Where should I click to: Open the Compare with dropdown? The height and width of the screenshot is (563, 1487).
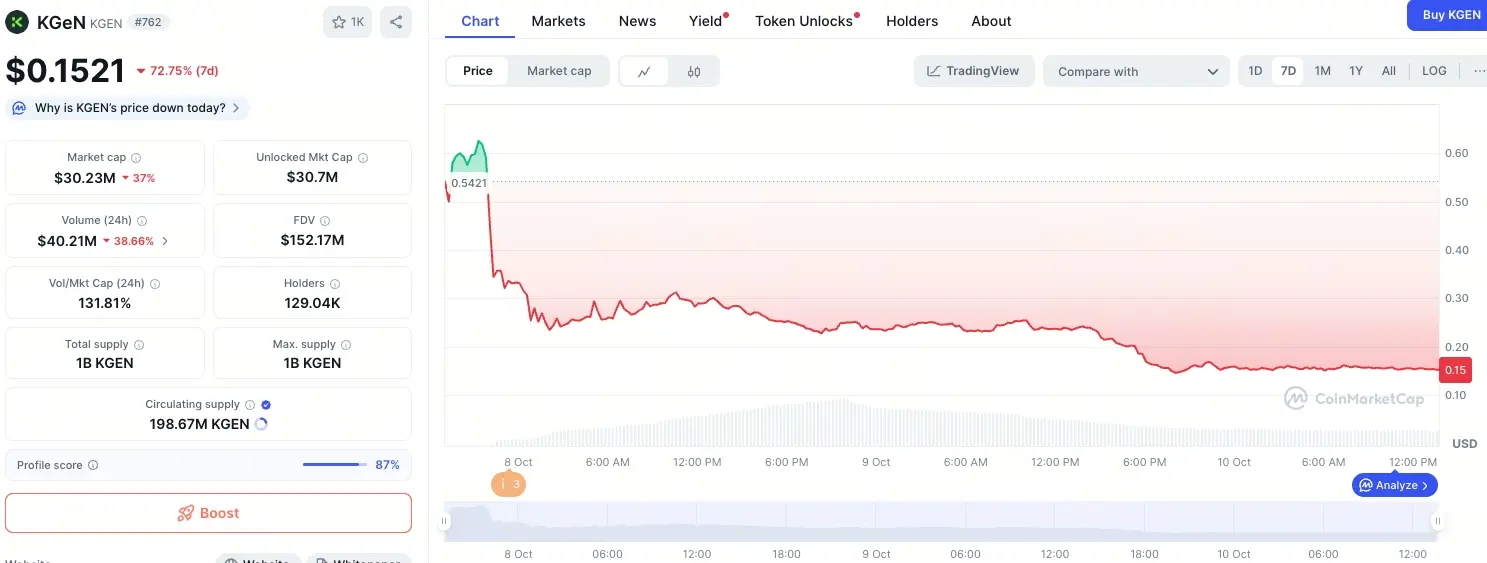(1137, 71)
